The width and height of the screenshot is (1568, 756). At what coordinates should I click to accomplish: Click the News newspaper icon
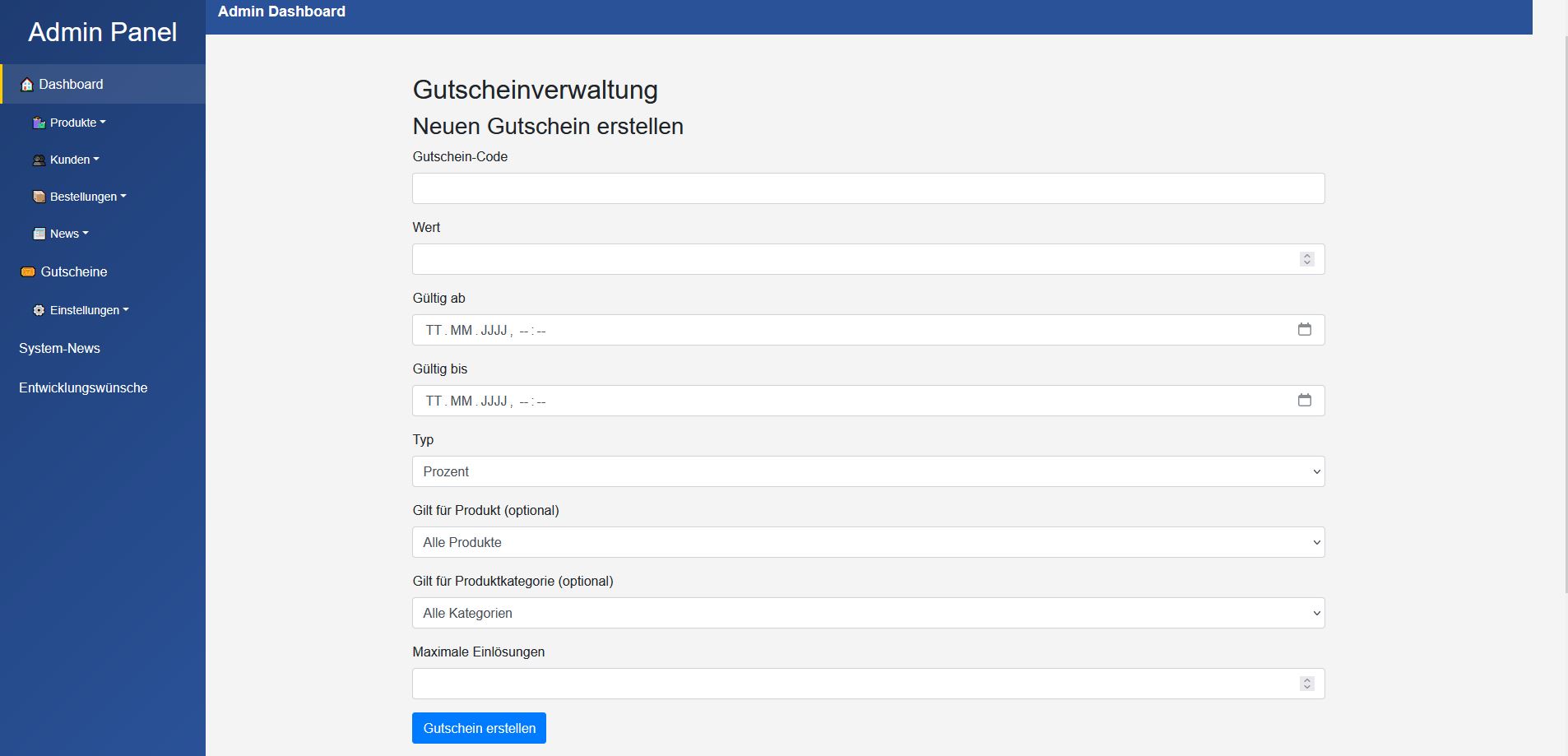click(39, 234)
